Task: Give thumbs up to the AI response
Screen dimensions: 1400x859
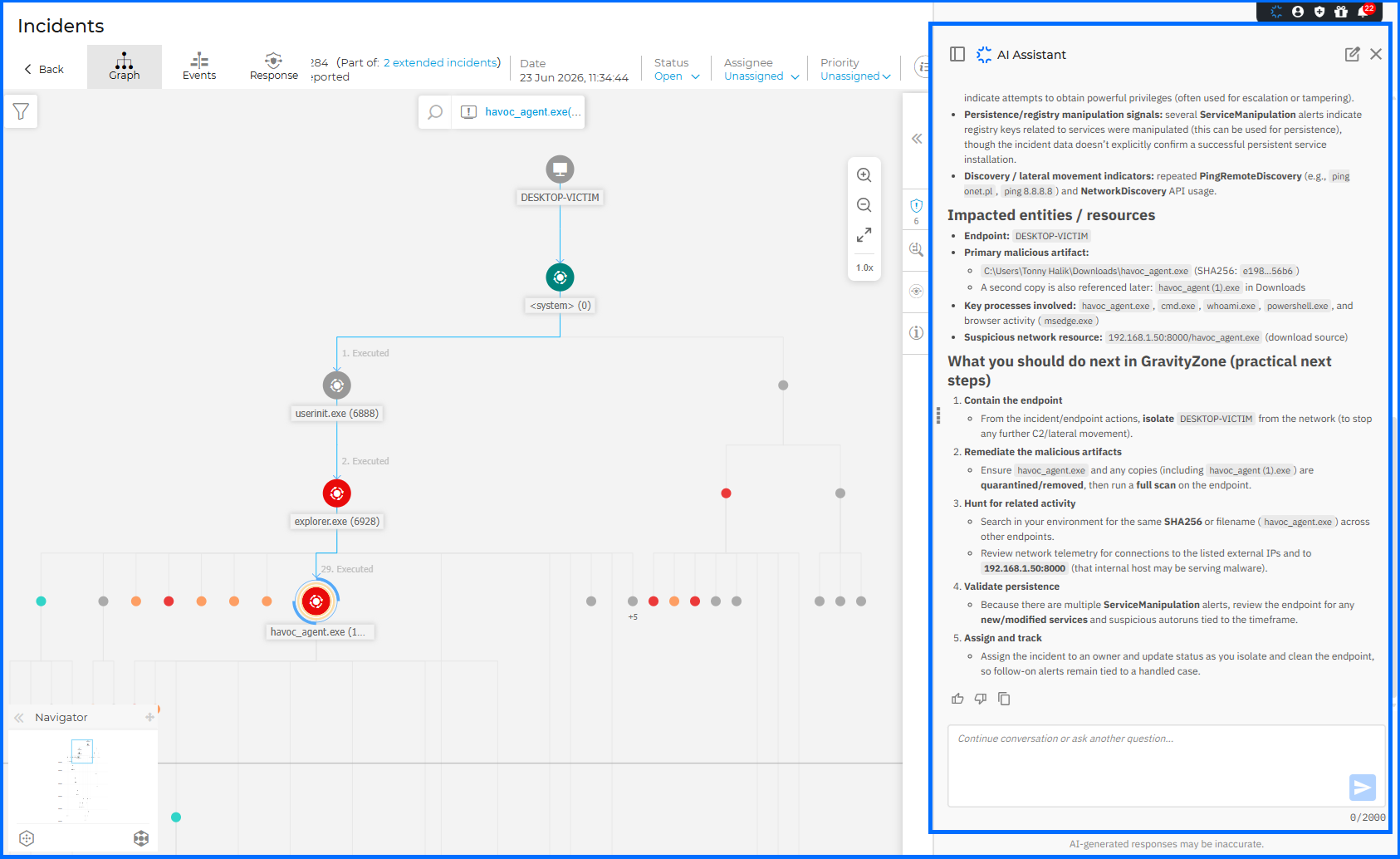Action: tap(957, 699)
